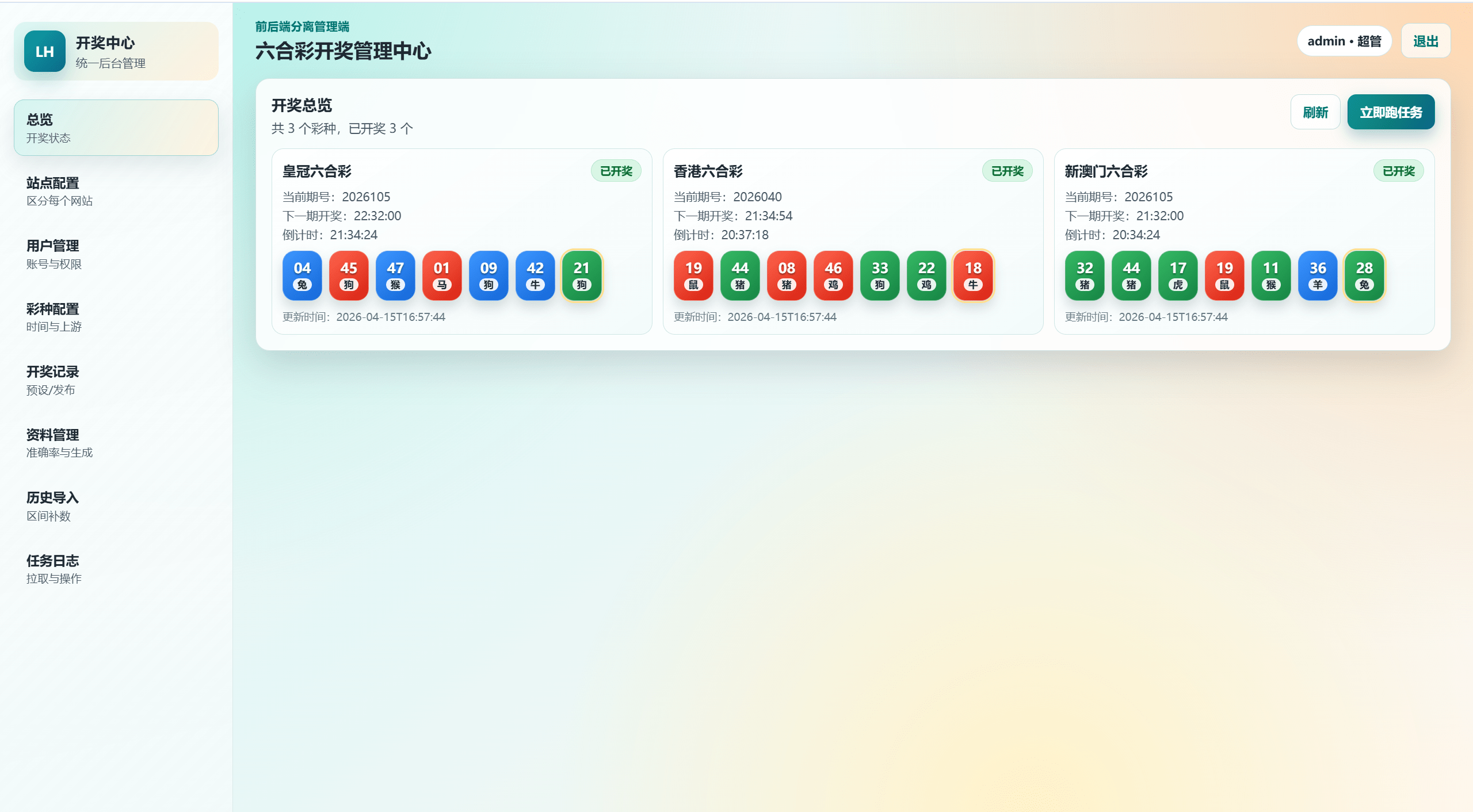Click the 新澳门六合彩 card title
The image size is (1473, 812).
1106,171
